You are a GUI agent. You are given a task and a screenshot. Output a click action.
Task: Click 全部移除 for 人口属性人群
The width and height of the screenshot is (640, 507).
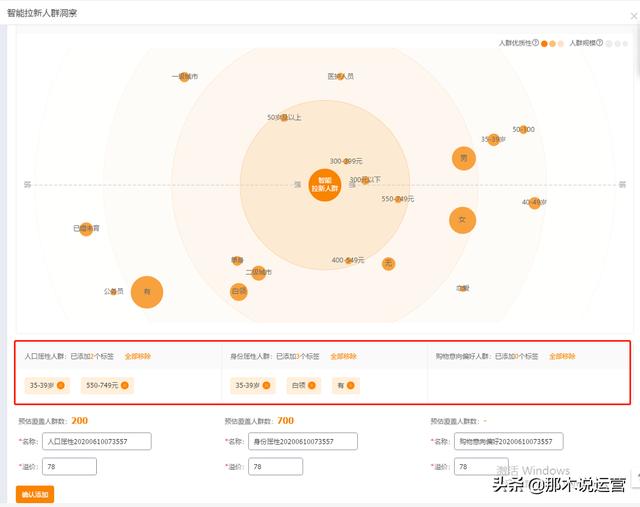pyautogui.click(x=138, y=356)
